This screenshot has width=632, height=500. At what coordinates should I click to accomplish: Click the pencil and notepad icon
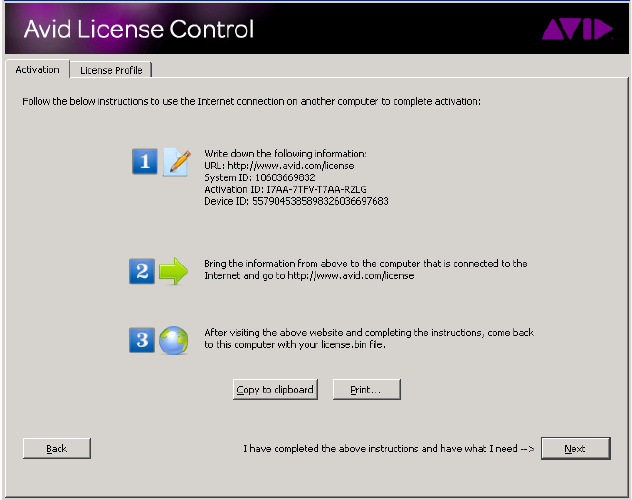pos(176,160)
